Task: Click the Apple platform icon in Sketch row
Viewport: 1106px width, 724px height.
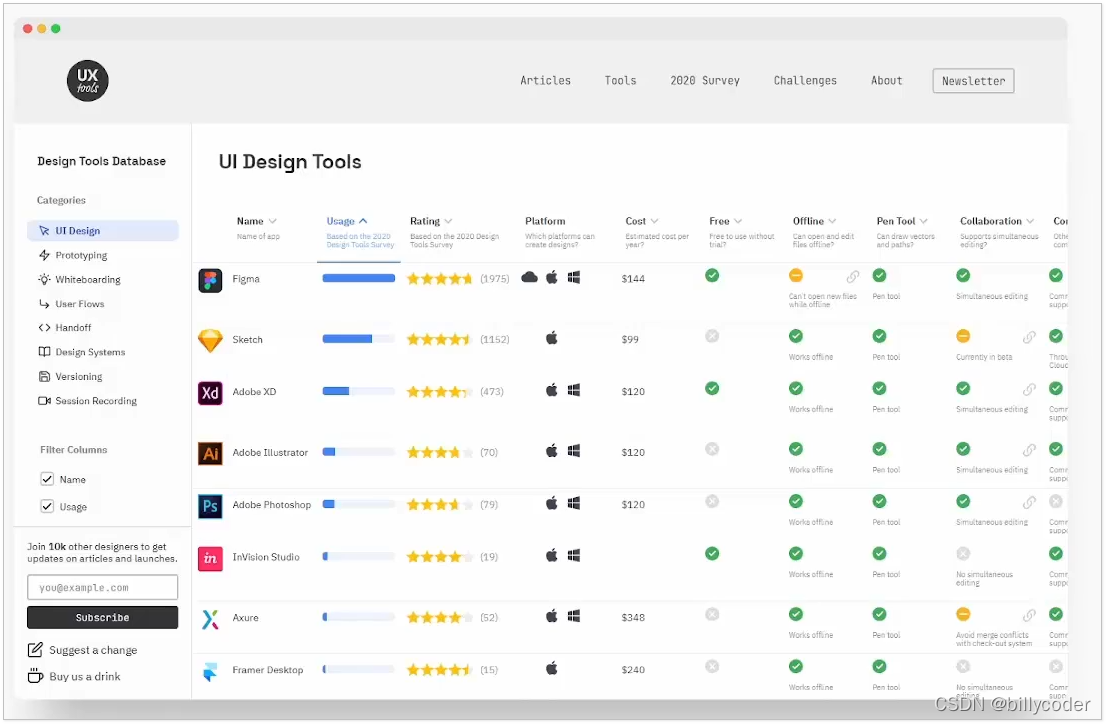Action: pyautogui.click(x=552, y=338)
